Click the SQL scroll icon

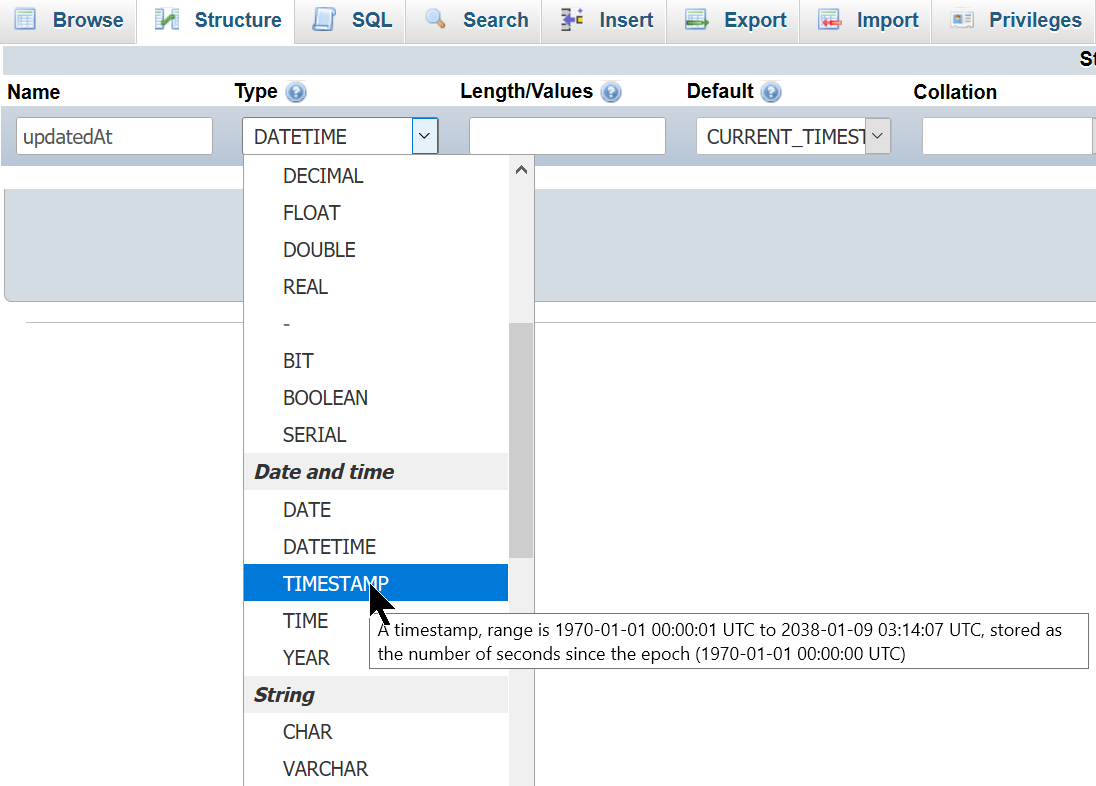click(x=325, y=20)
